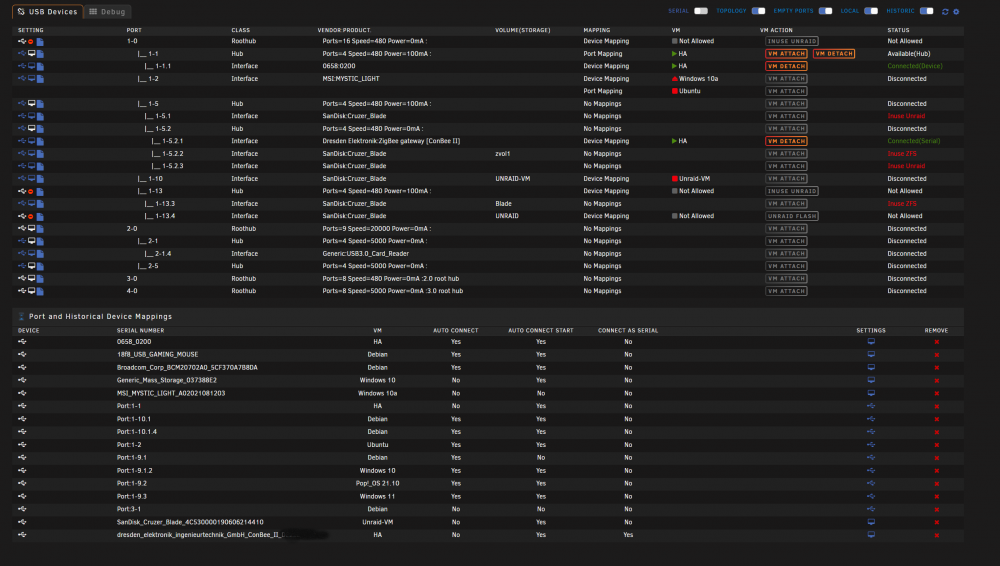
Task: Remove the Port:1-9.2 Pop!_OS mapping
Action: pyautogui.click(x=936, y=484)
